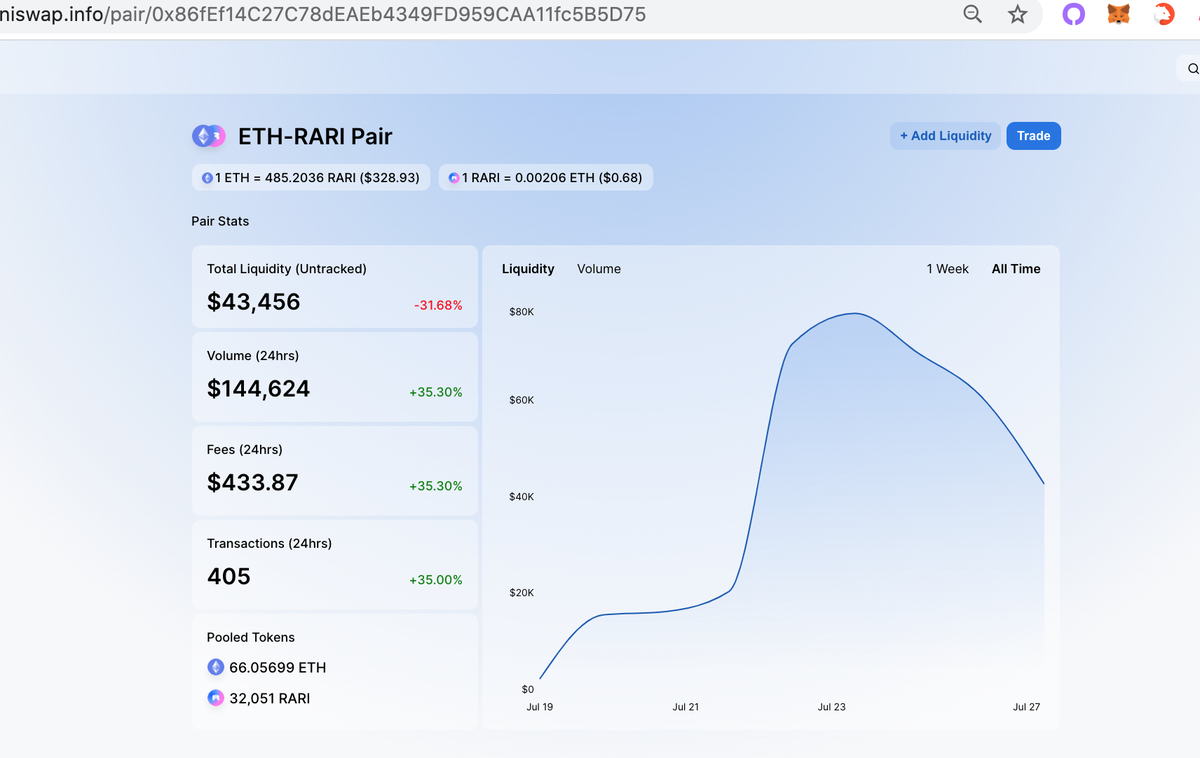This screenshot has width=1200, height=758.
Task: Click the RARI icon in the 1 RARI price chip
Action: [454, 178]
